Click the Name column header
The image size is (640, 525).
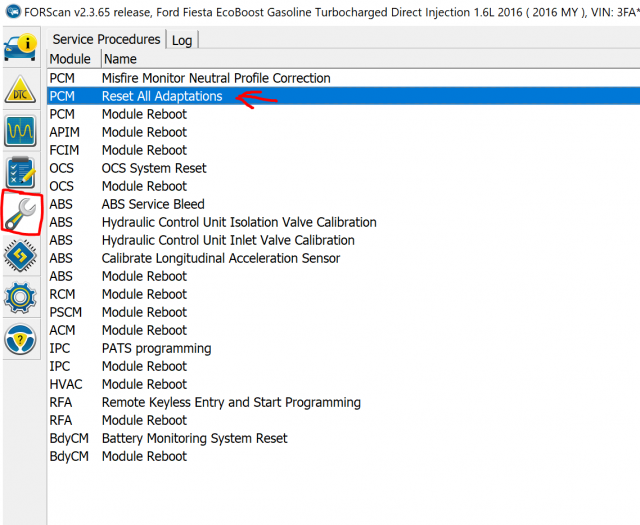click(x=119, y=59)
